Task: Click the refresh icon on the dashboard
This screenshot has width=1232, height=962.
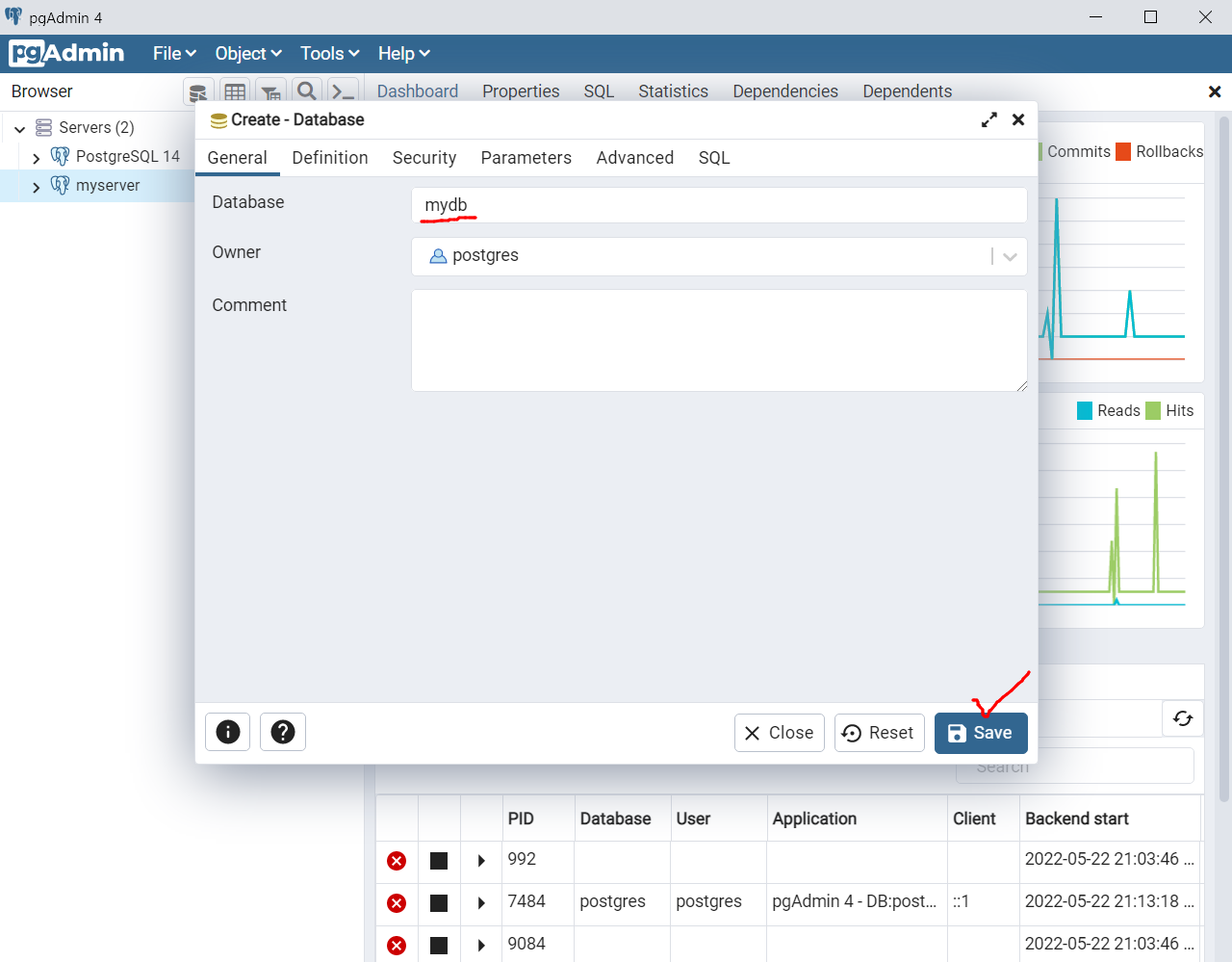Action: [1183, 718]
